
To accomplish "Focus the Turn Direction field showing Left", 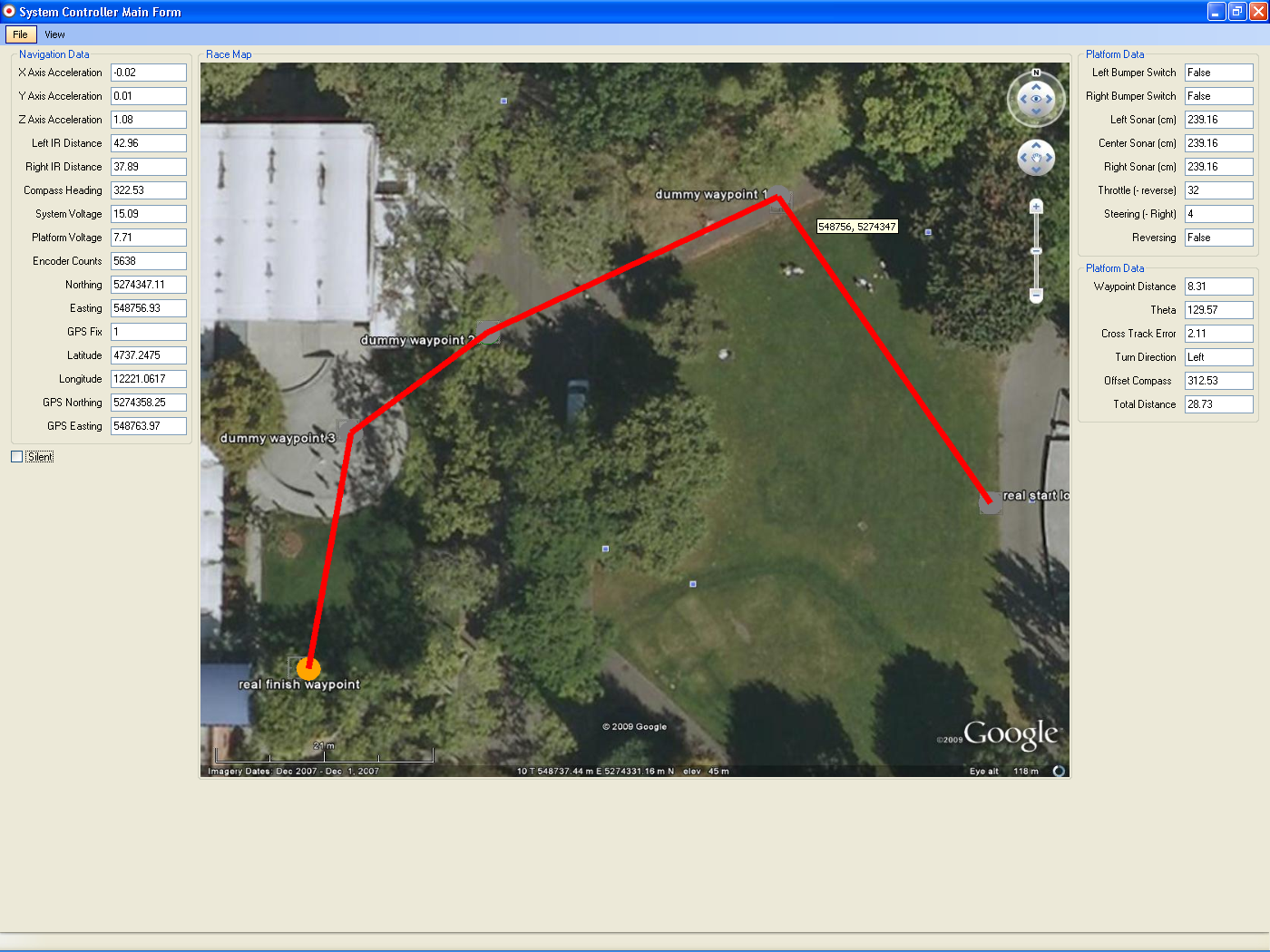I will click(1219, 357).
